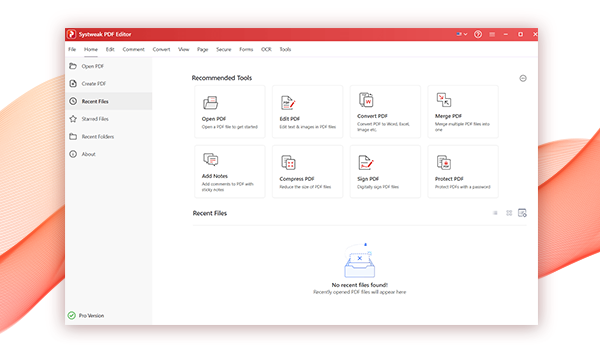600x360 pixels.
Task: Click the Sign PDF tool icon
Action: point(366,162)
